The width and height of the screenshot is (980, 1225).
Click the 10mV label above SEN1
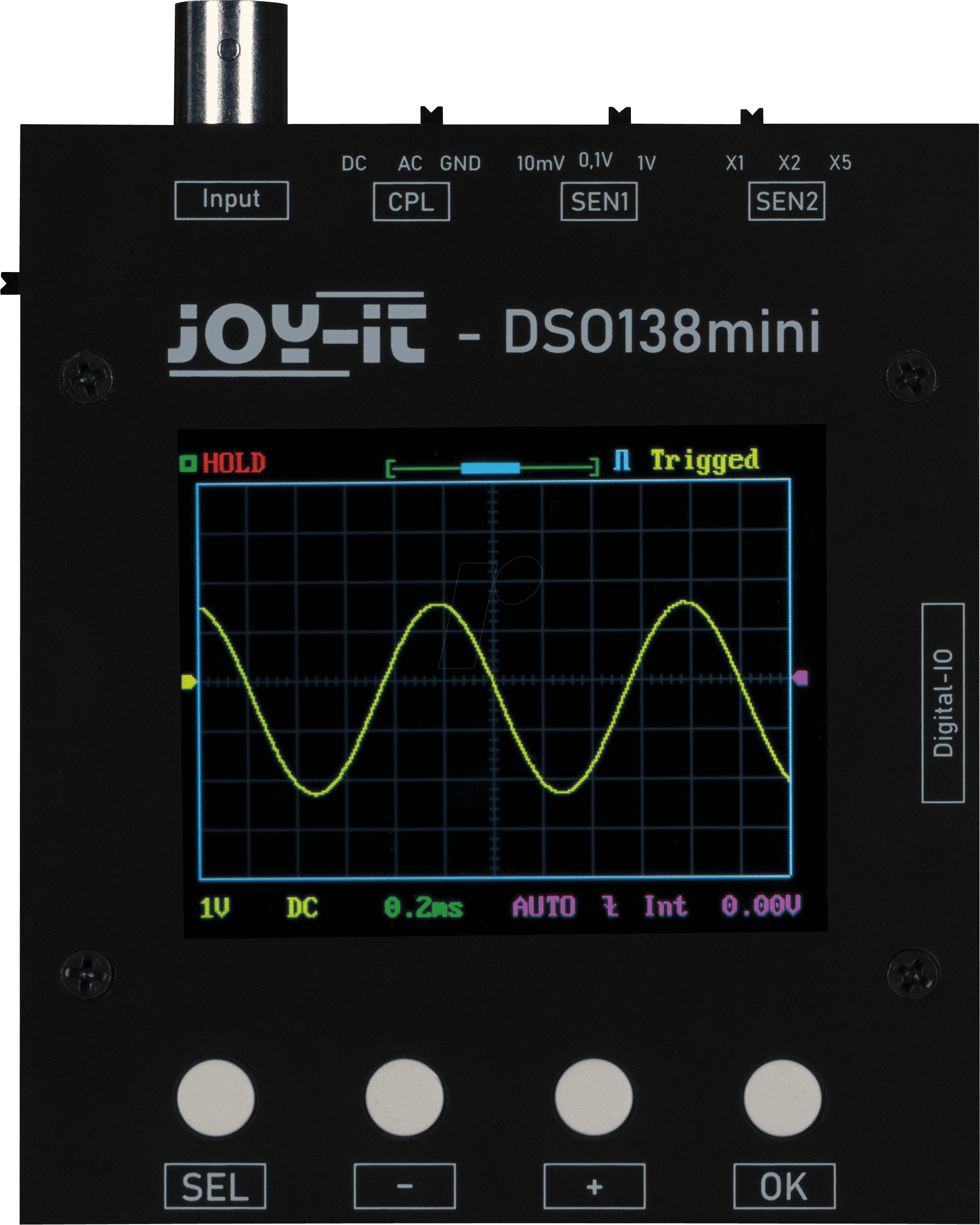coord(540,163)
